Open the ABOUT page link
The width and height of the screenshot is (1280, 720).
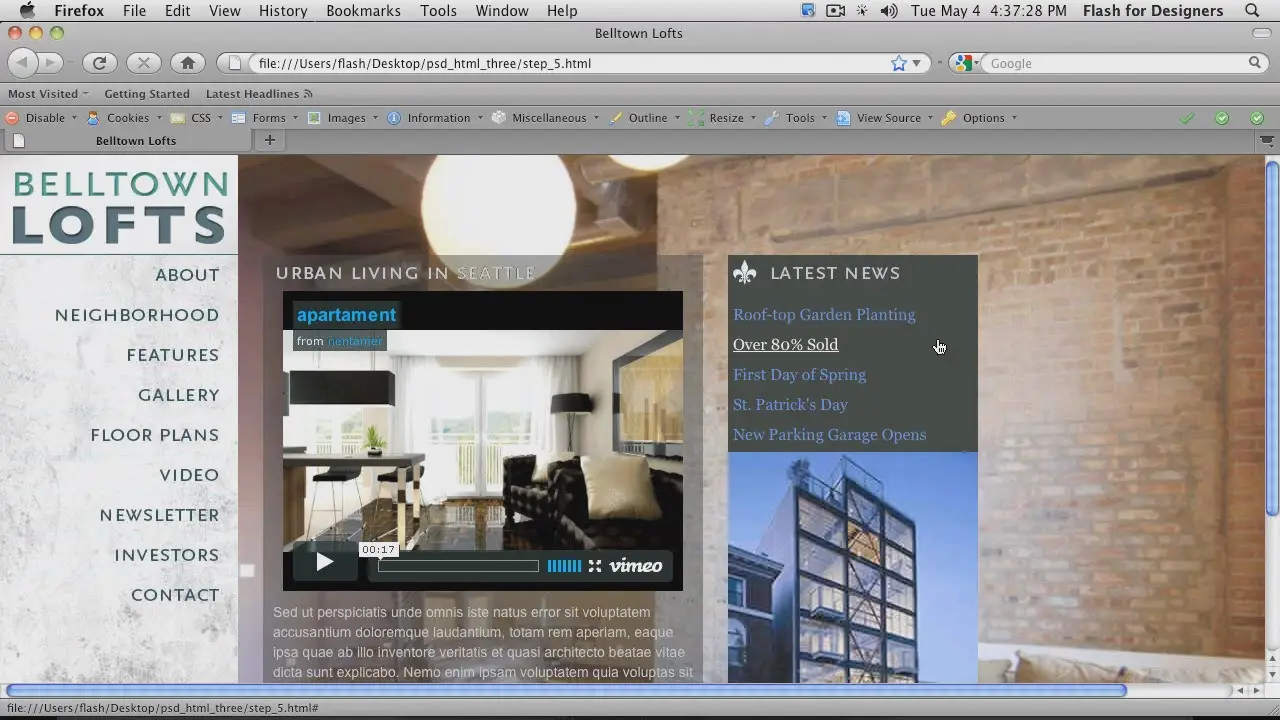[x=187, y=275]
